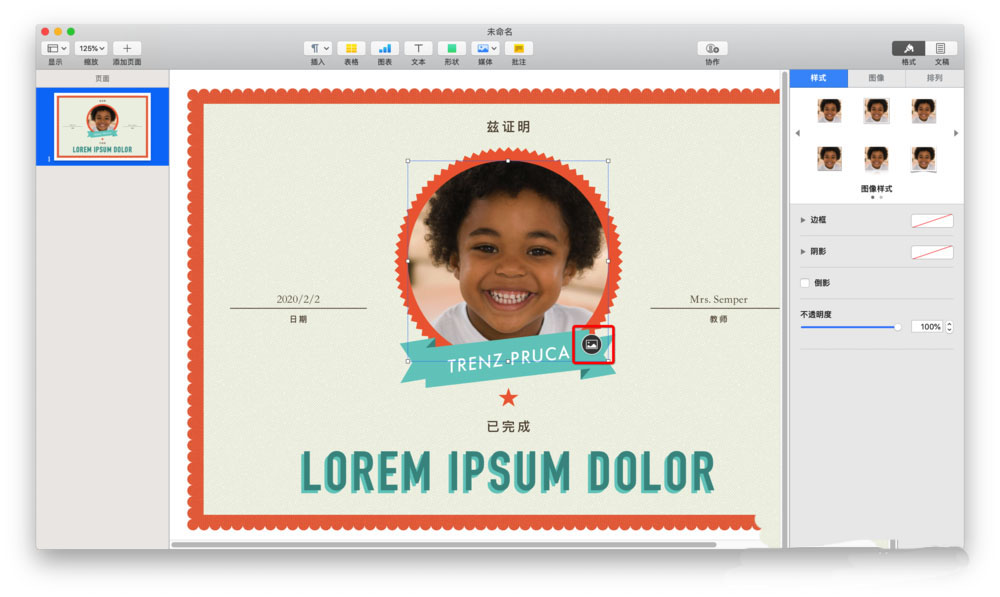Select the middle image style in top row
Screen dimensions: 1000x597
coord(876,111)
